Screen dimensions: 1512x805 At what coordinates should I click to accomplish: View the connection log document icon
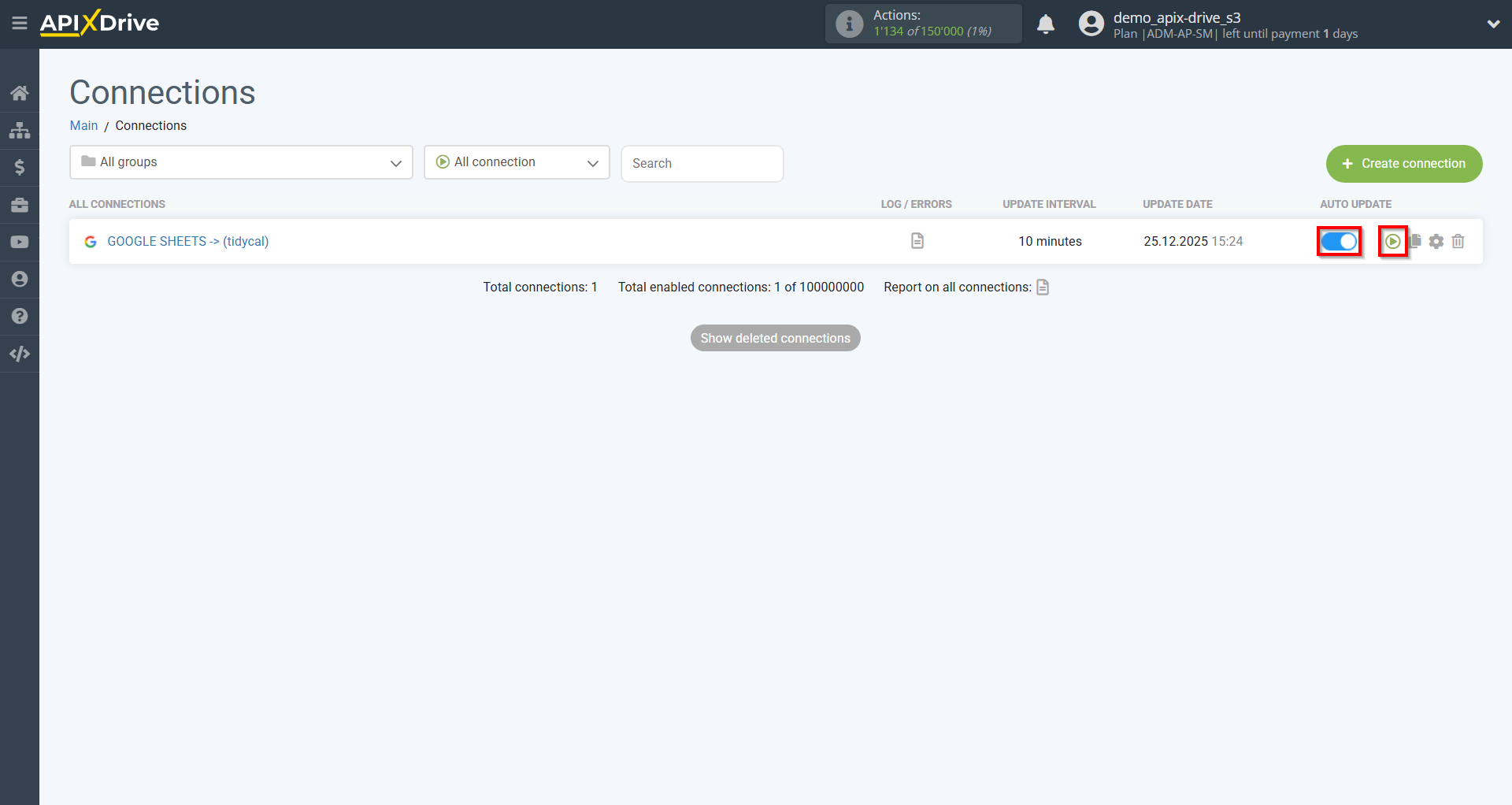coord(916,240)
